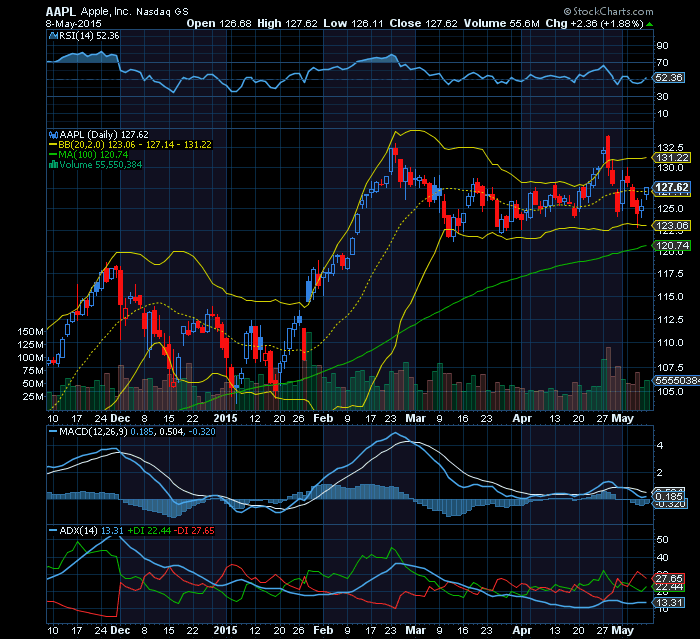Click the green up-triangle beside the Chg value
This screenshot has width=700, height=639.
(x=649, y=24)
